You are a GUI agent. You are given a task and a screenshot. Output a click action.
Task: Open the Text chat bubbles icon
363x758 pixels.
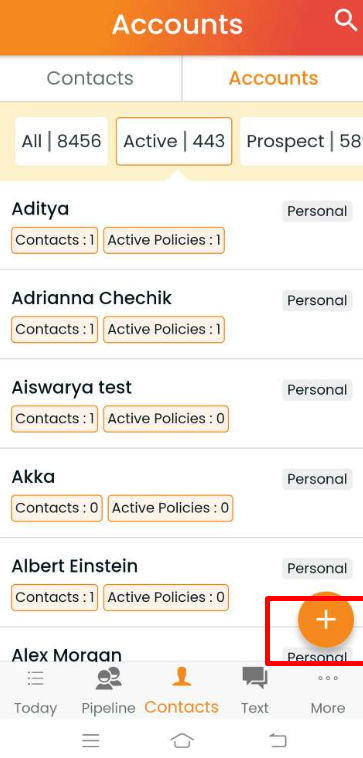pyautogui.click(x=255, y=678)
